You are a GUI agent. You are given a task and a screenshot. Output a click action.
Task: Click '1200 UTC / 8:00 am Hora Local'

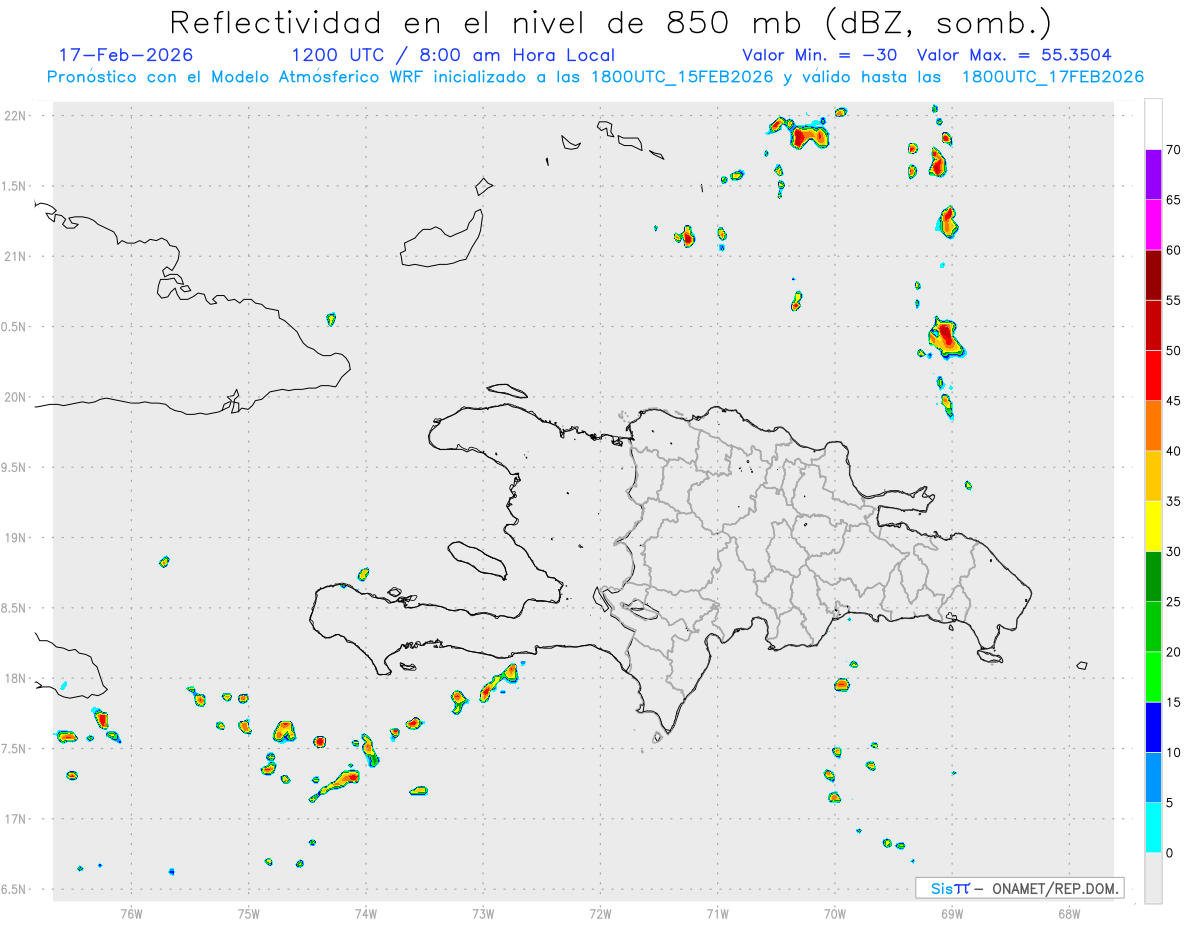tap(453, 55)
